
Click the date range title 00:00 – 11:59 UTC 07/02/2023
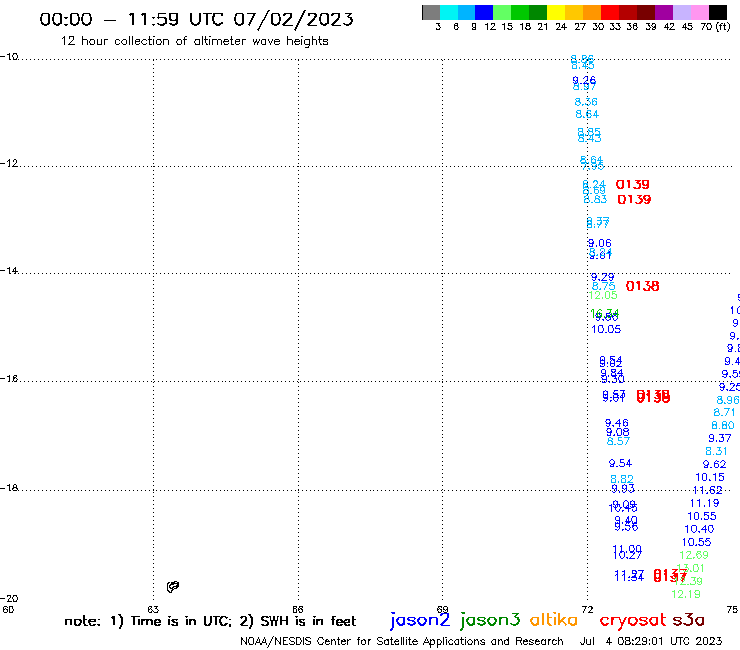pos(196,19)
